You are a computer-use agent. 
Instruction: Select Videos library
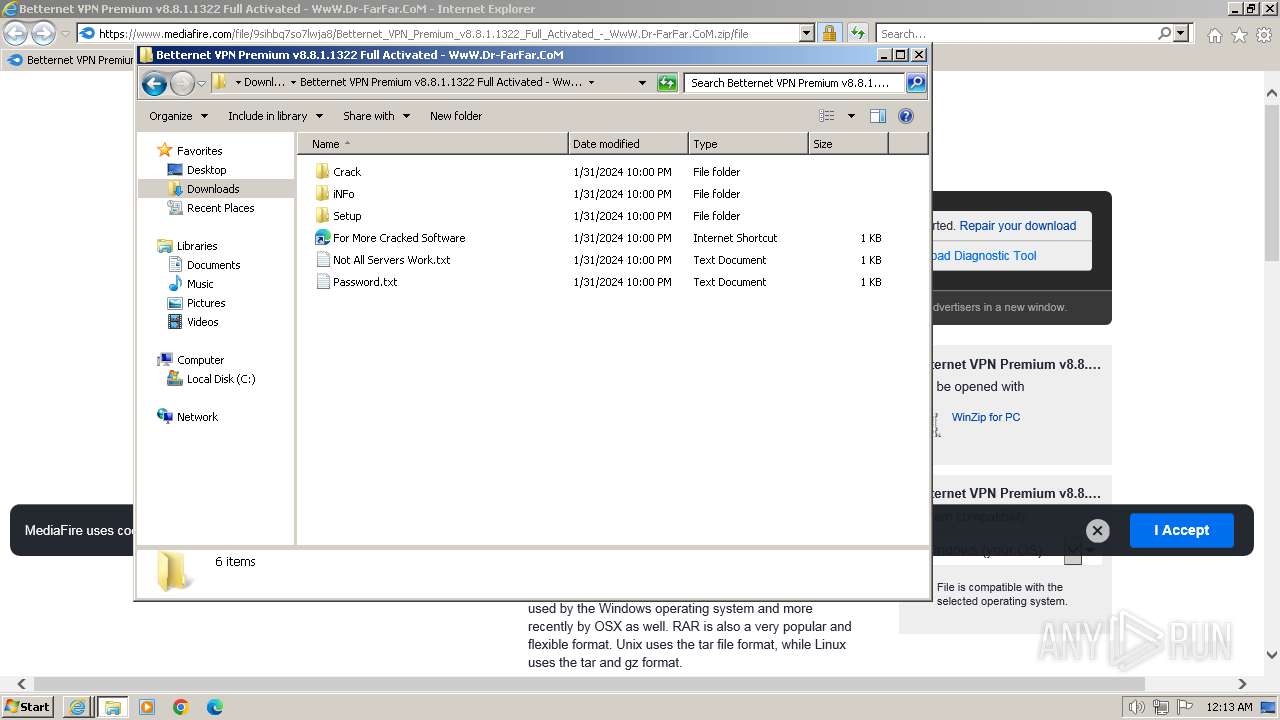click(x=193, y=322)
